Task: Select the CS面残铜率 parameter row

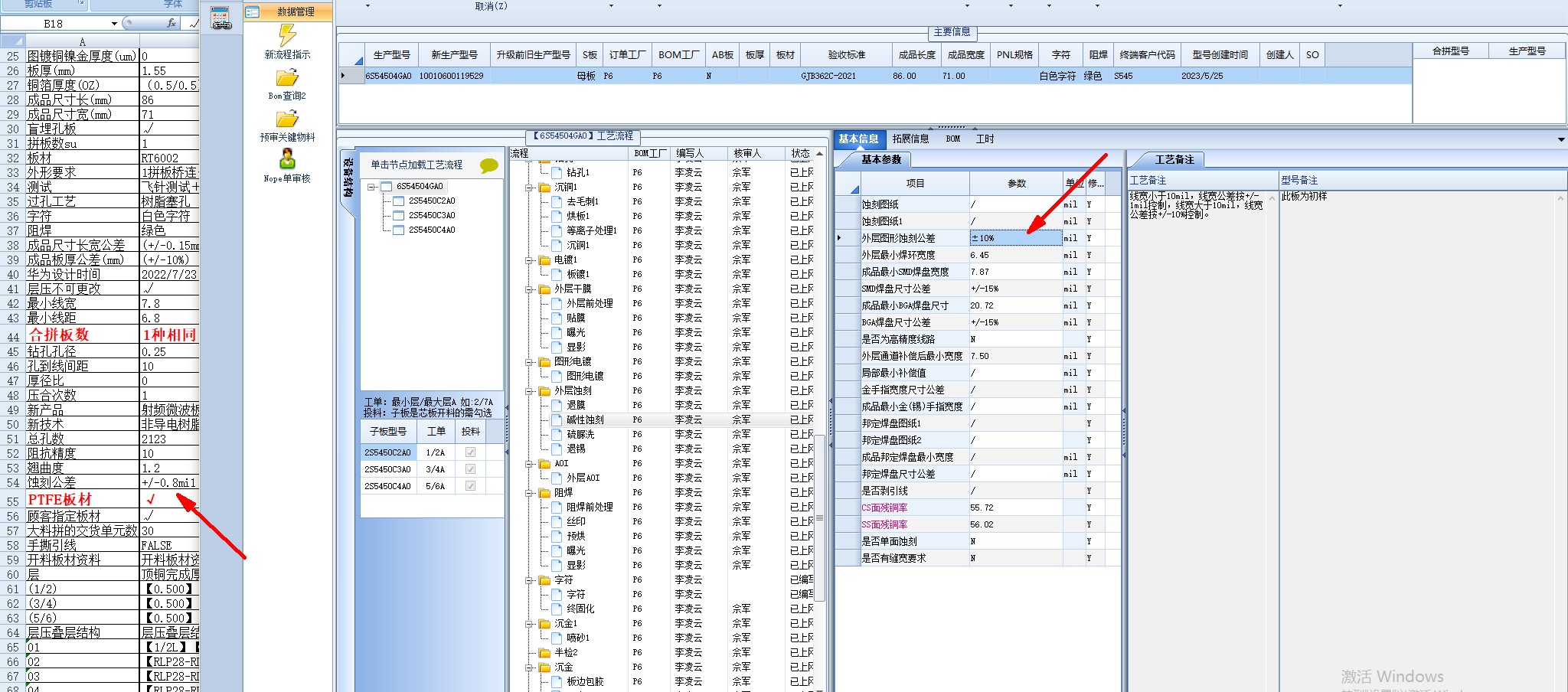Action: point(977,508)
